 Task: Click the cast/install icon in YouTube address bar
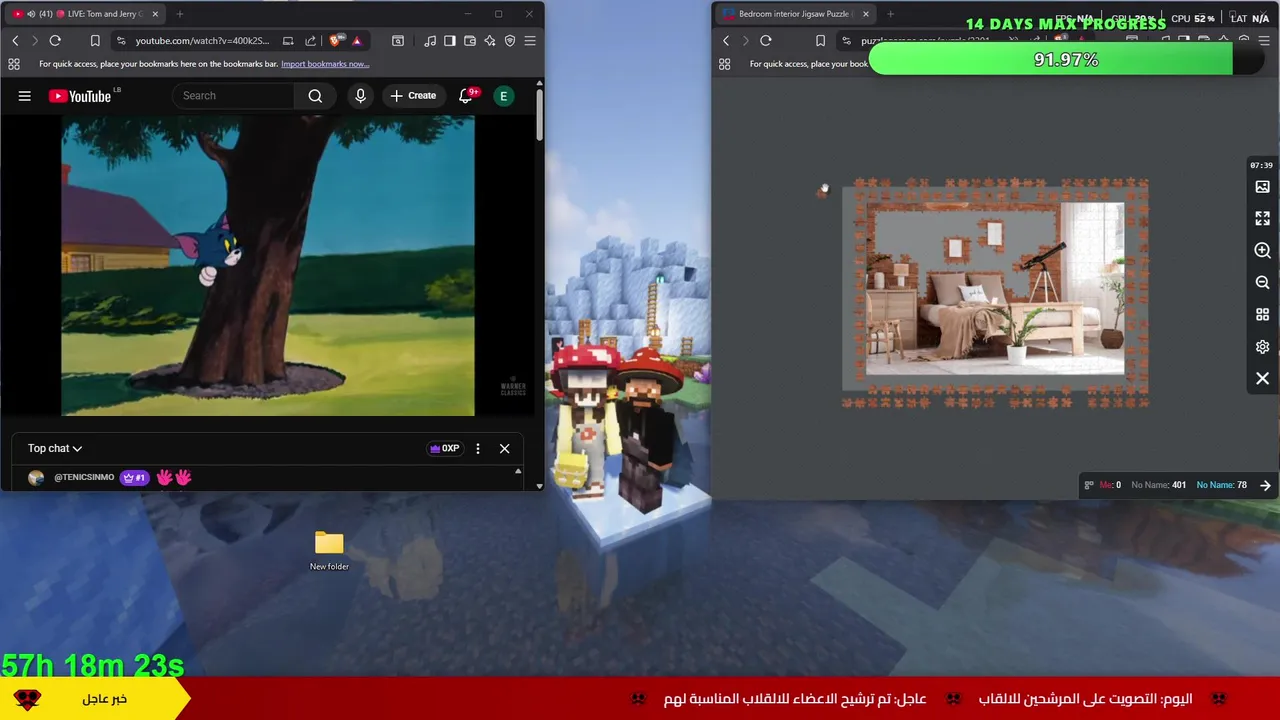(x=288, y=40)
